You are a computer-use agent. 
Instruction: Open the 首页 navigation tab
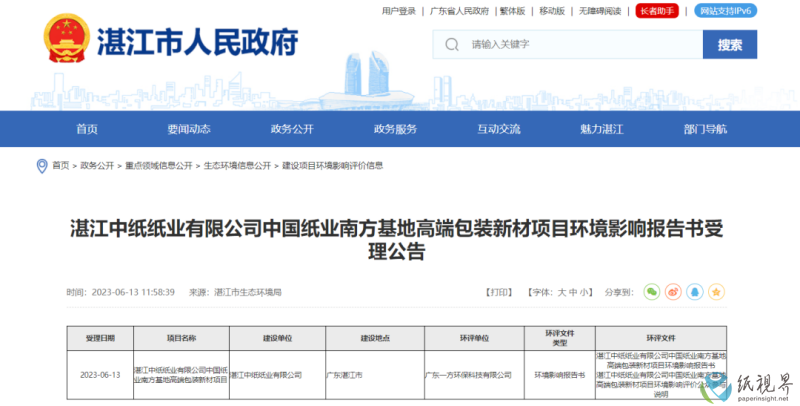pyautogui.click(x=87, y=129)
